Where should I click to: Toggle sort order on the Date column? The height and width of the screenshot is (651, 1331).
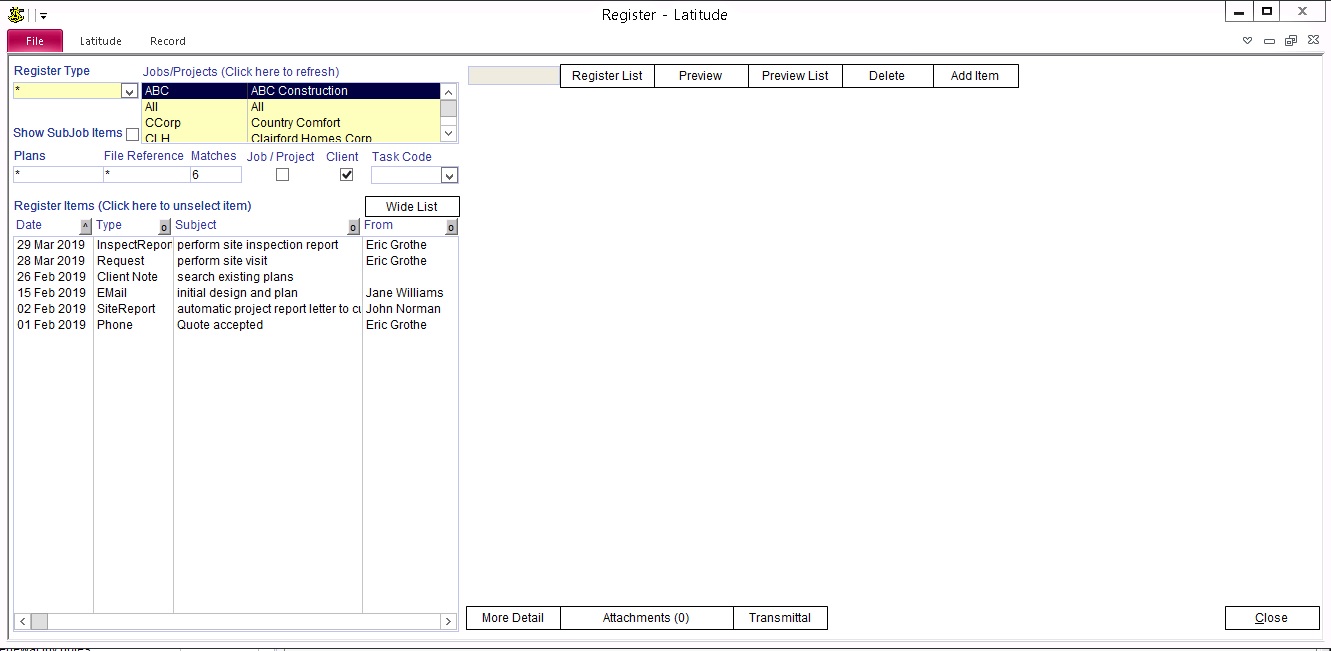click(x=85, y=226)
